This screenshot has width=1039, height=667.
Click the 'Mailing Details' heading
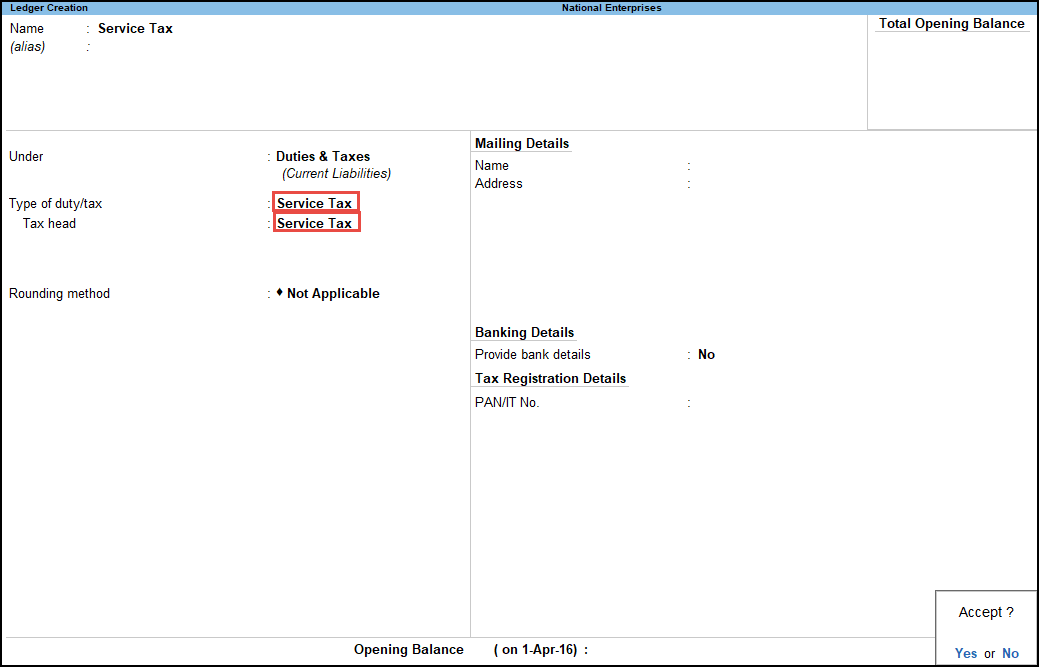click(522, 143)
